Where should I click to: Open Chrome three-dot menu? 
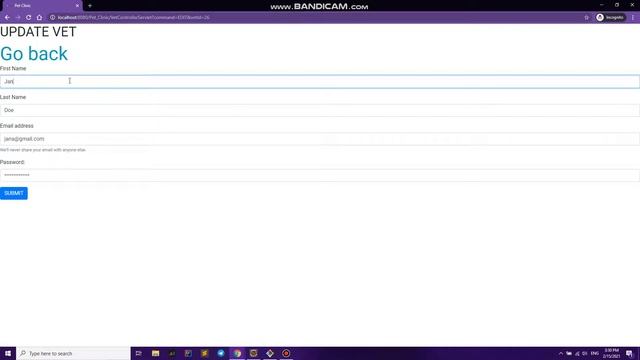(x=633, y=18)
